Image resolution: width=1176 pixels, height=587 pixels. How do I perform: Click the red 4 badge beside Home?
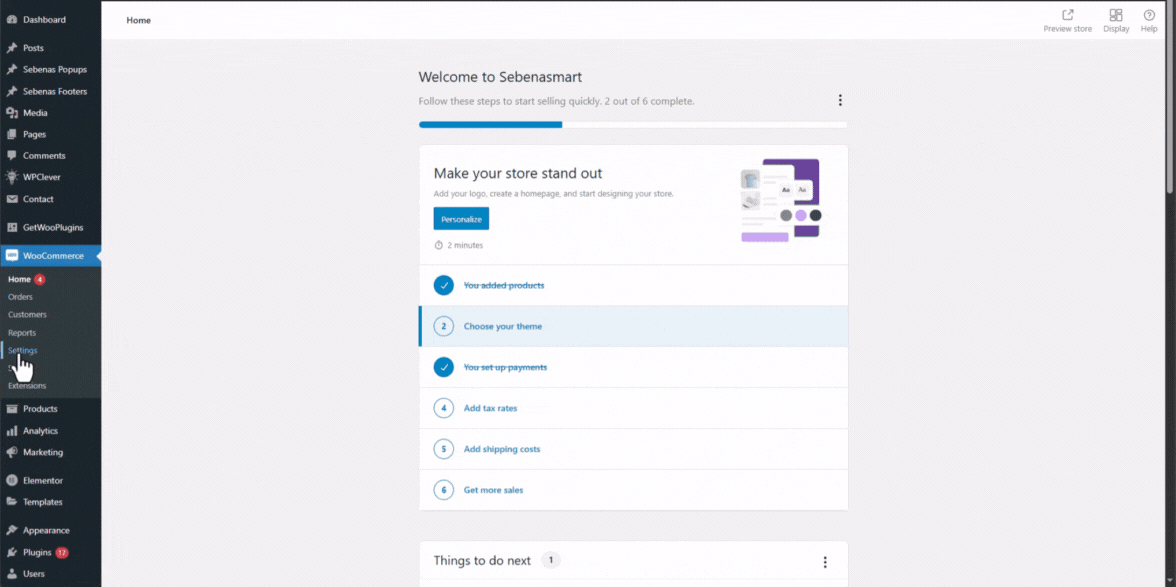point(40,280)
